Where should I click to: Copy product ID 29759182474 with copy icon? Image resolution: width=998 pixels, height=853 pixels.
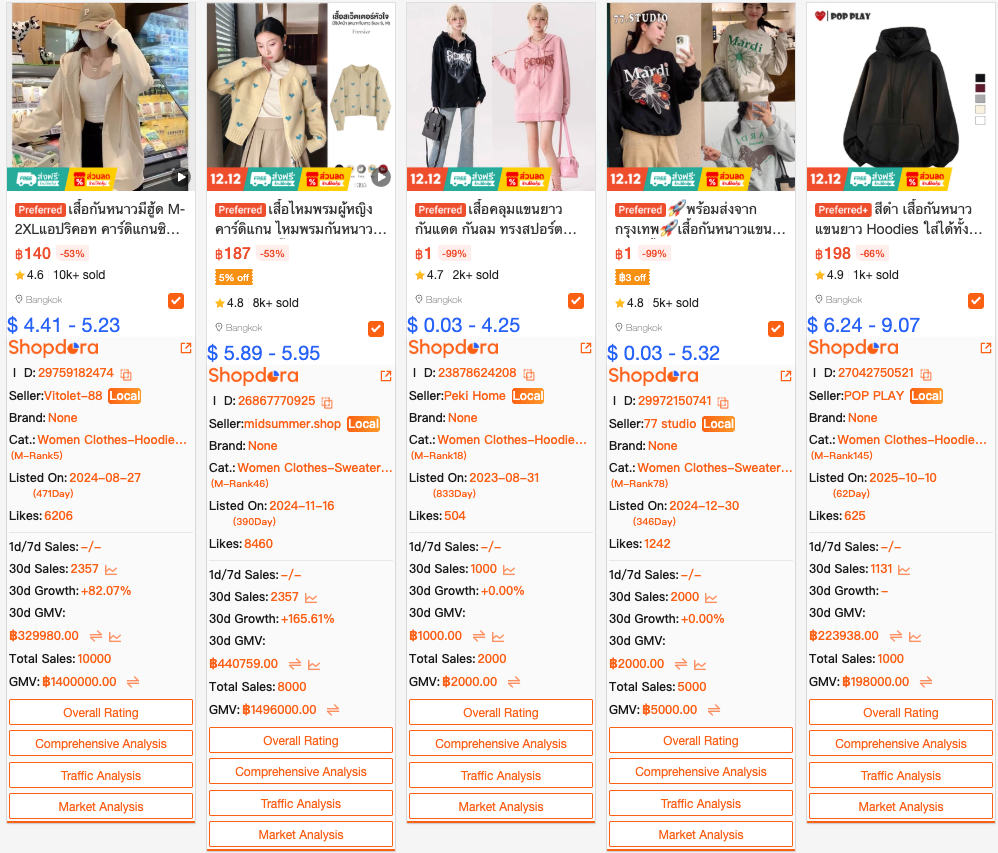126,374
